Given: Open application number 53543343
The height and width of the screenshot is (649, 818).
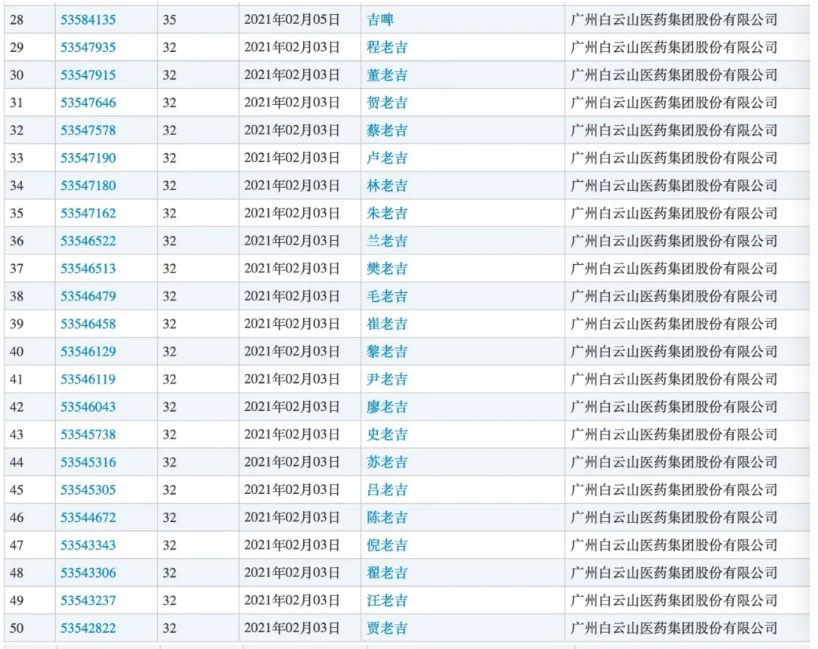Looking at the screenshot, I should click(88, 545).
